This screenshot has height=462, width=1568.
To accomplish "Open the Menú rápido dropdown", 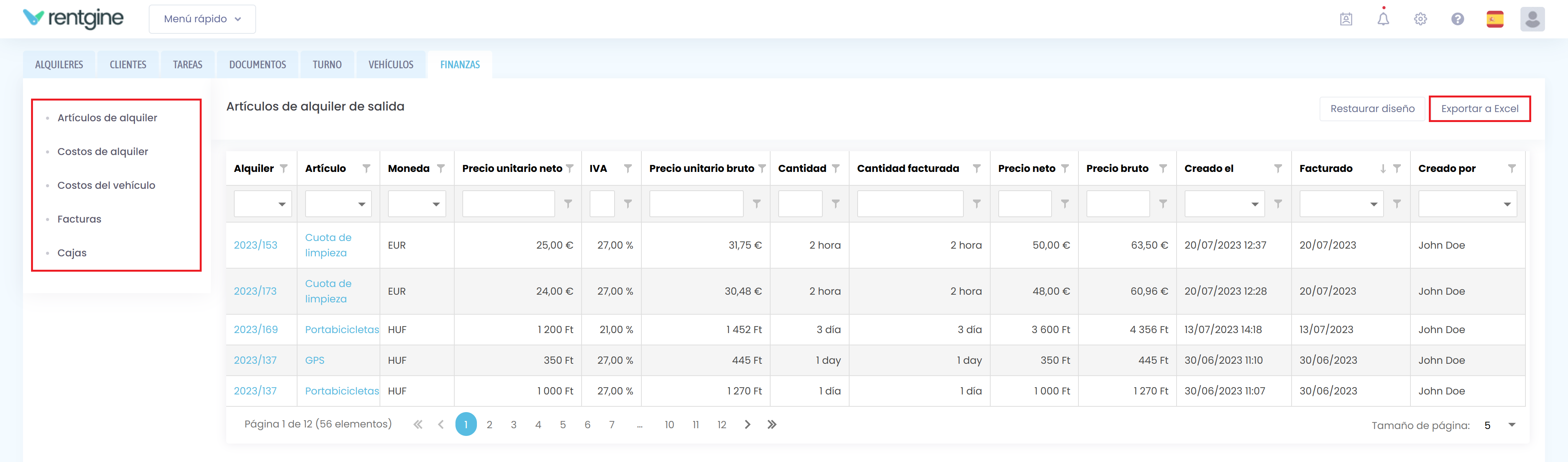I will point(202,19).
